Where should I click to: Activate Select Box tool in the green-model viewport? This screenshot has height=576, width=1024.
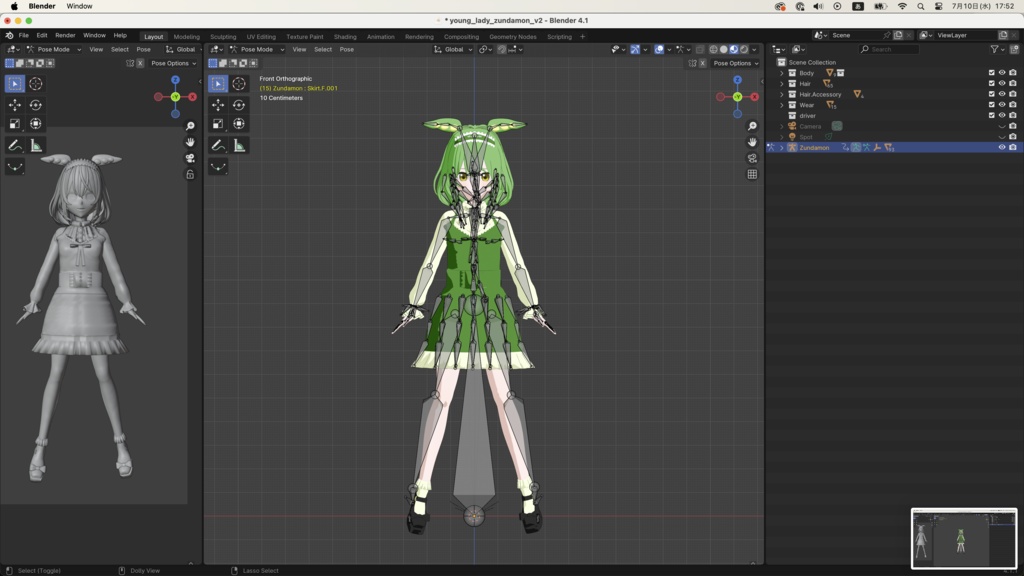coord(218,84)
